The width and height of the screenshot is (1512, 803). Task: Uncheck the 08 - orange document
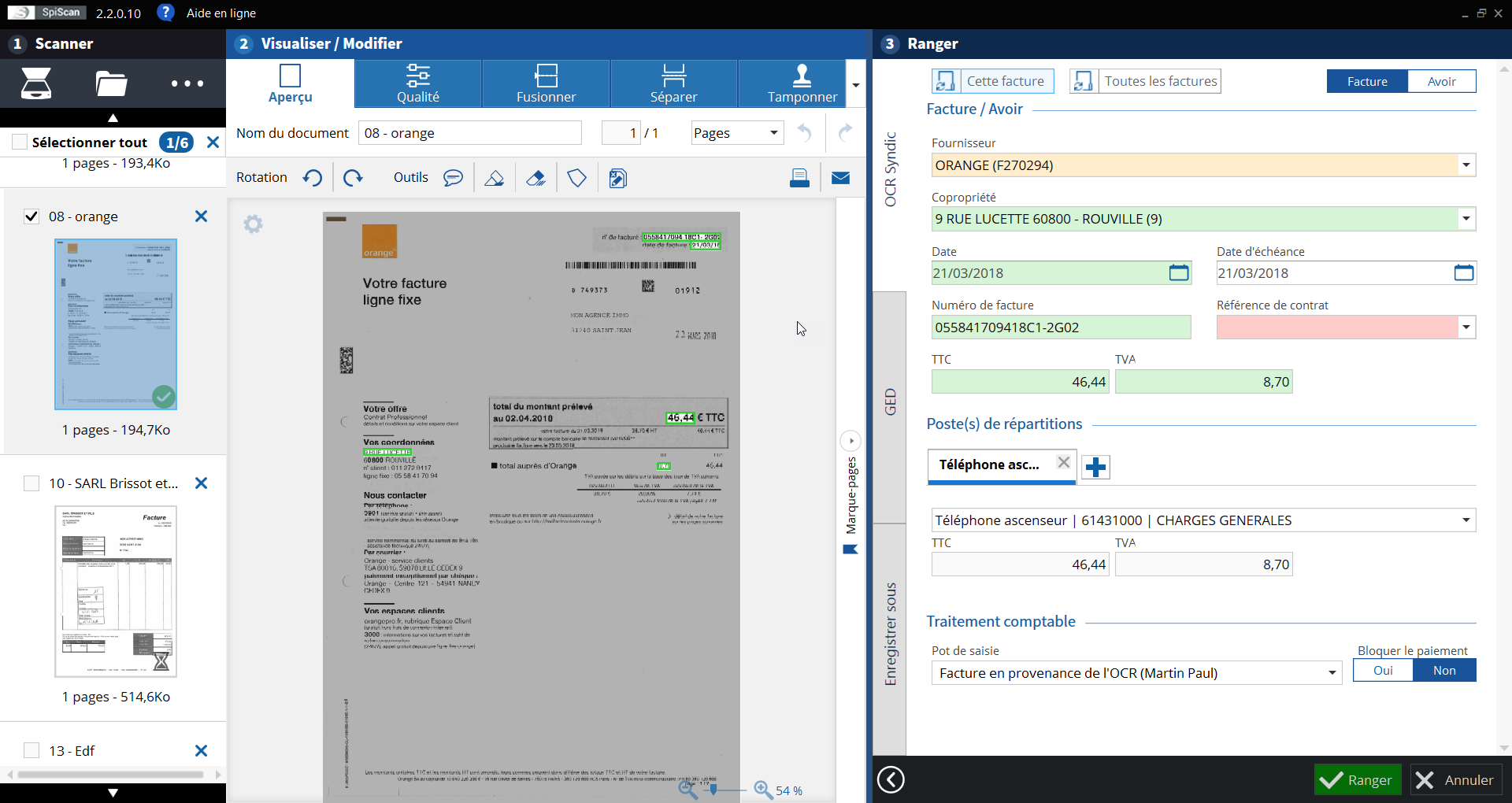[31, 216]
